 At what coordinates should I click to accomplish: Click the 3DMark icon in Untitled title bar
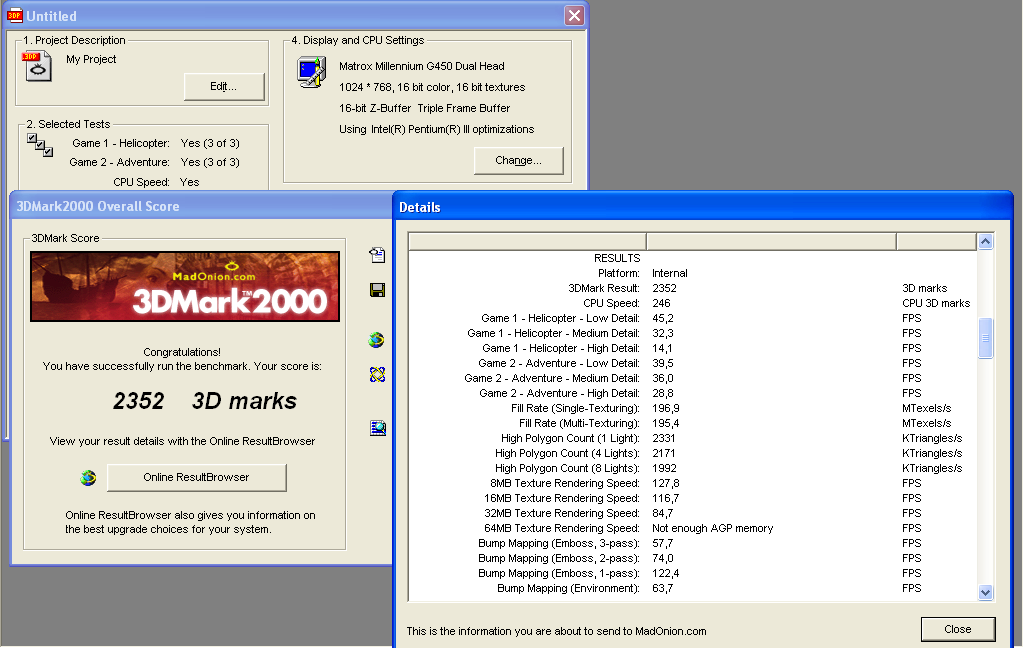coord(15,16)
